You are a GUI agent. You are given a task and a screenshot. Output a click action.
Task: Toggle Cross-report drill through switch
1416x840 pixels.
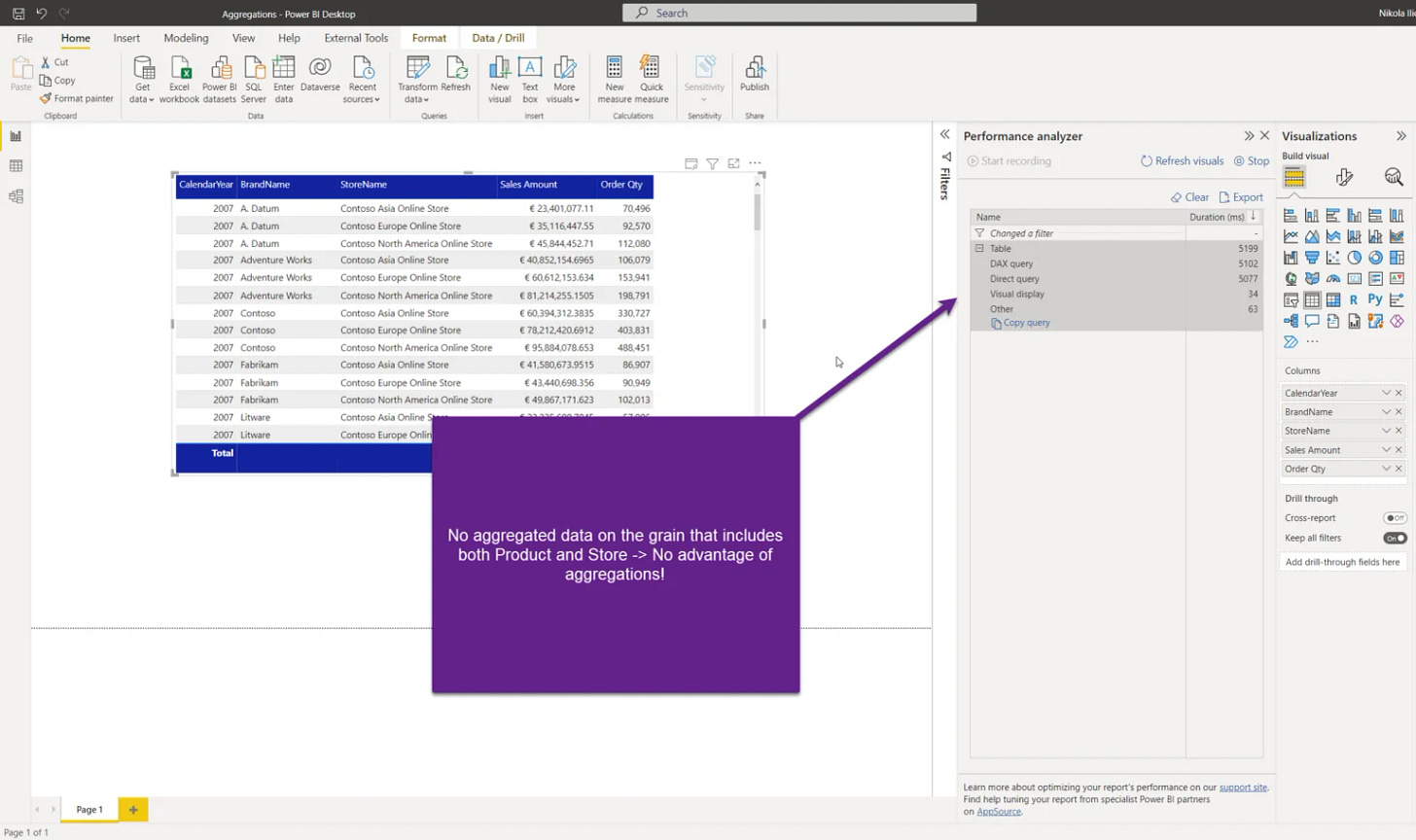(x=1395, y=518)
